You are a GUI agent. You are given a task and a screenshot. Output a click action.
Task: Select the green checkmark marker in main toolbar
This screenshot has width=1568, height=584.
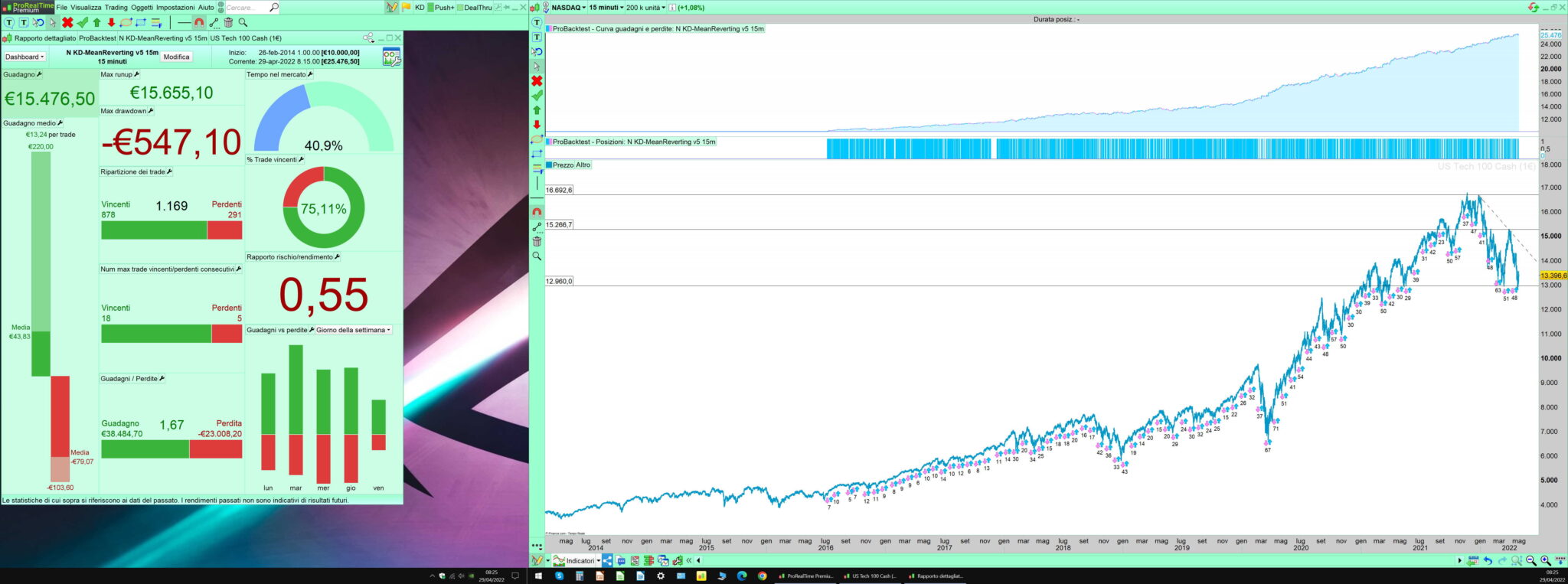[x=83, y=23]
